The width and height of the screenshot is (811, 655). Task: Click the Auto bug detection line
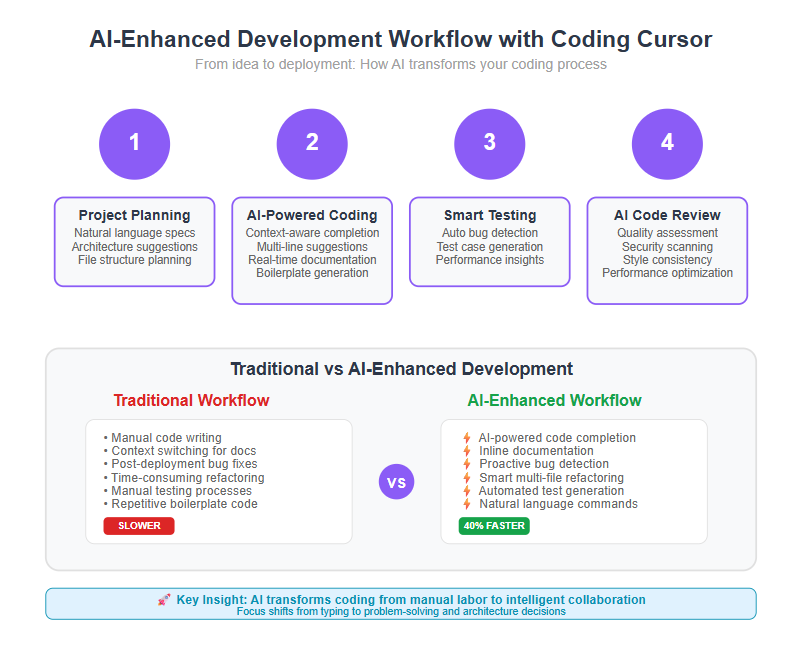point(490,233)
